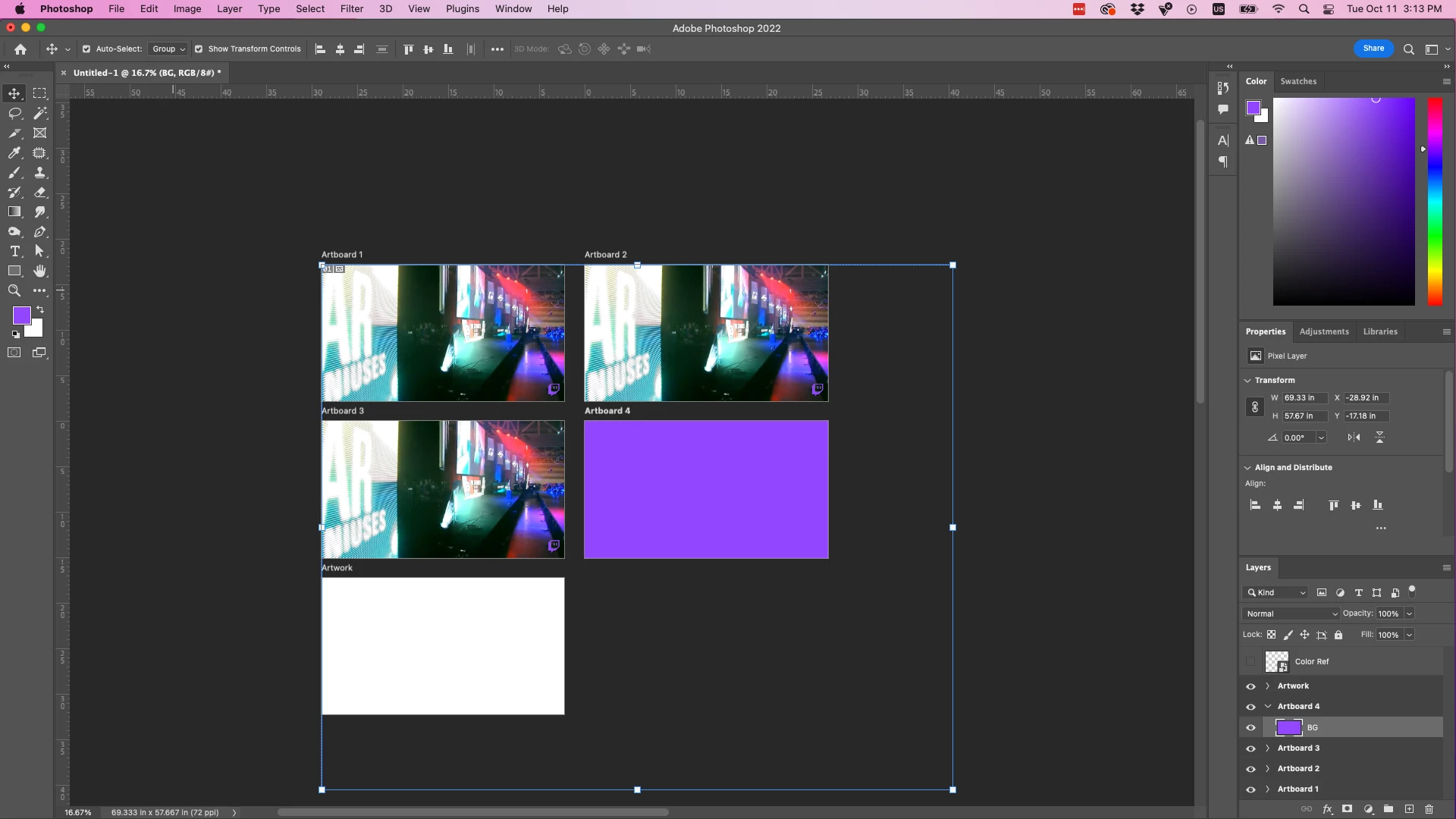Choose the Hand tool
1456x819 pixels.
[40, 271]
